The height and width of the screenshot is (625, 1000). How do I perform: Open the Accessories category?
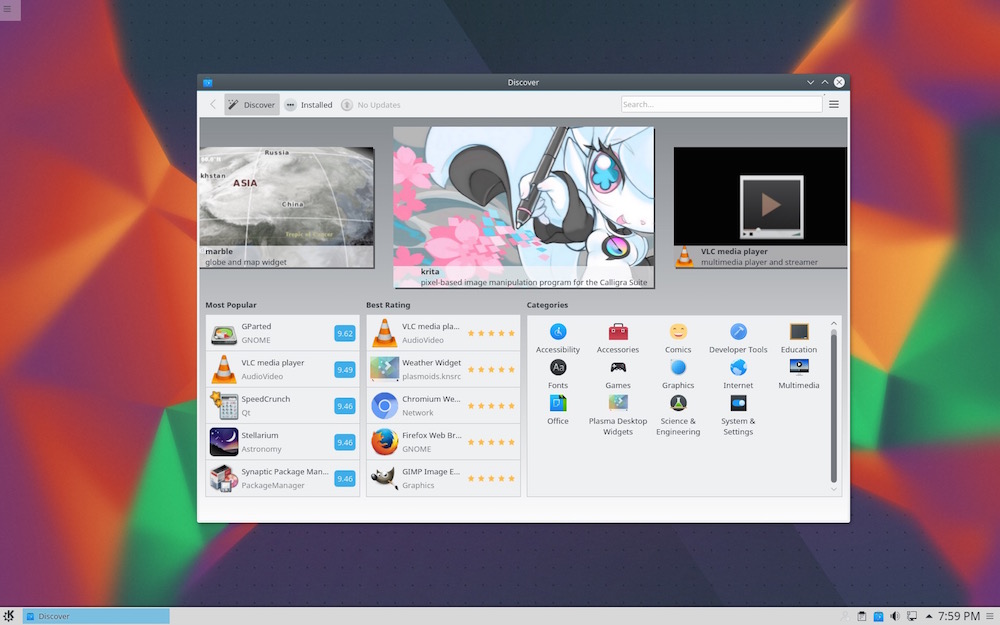pyautogui.click(x=617, y=338)
